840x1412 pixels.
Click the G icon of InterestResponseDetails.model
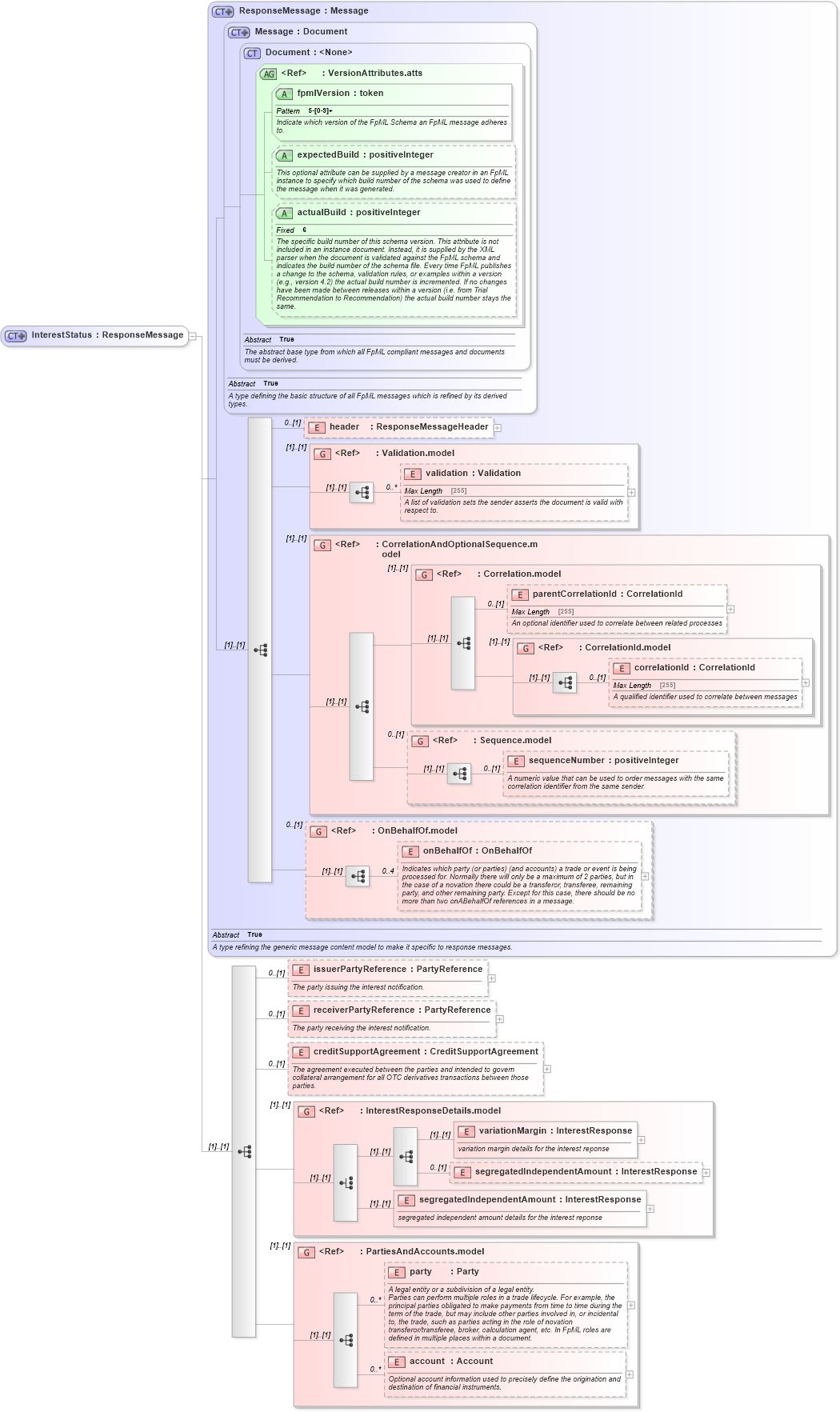[x=306, y=1111]
